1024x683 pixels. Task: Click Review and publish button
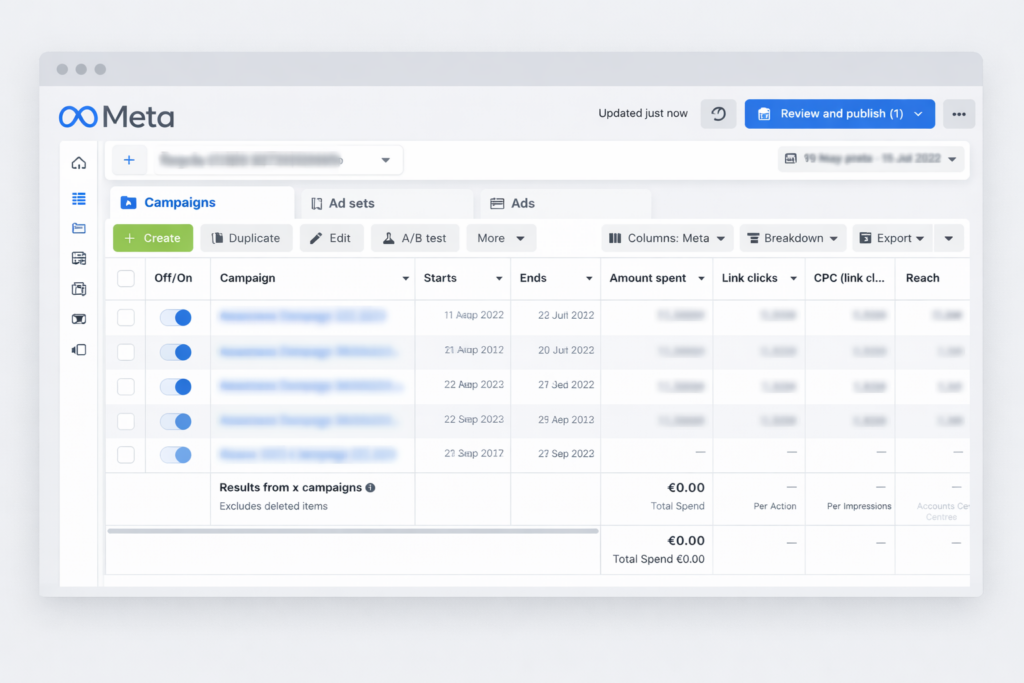click(x=839, y=114)
